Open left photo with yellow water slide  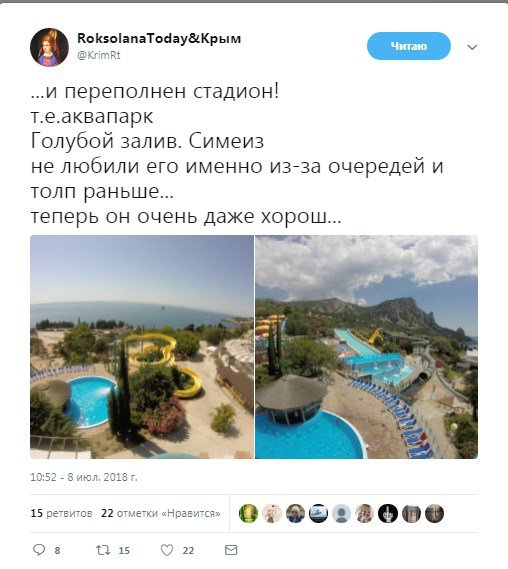coord(142,347)
